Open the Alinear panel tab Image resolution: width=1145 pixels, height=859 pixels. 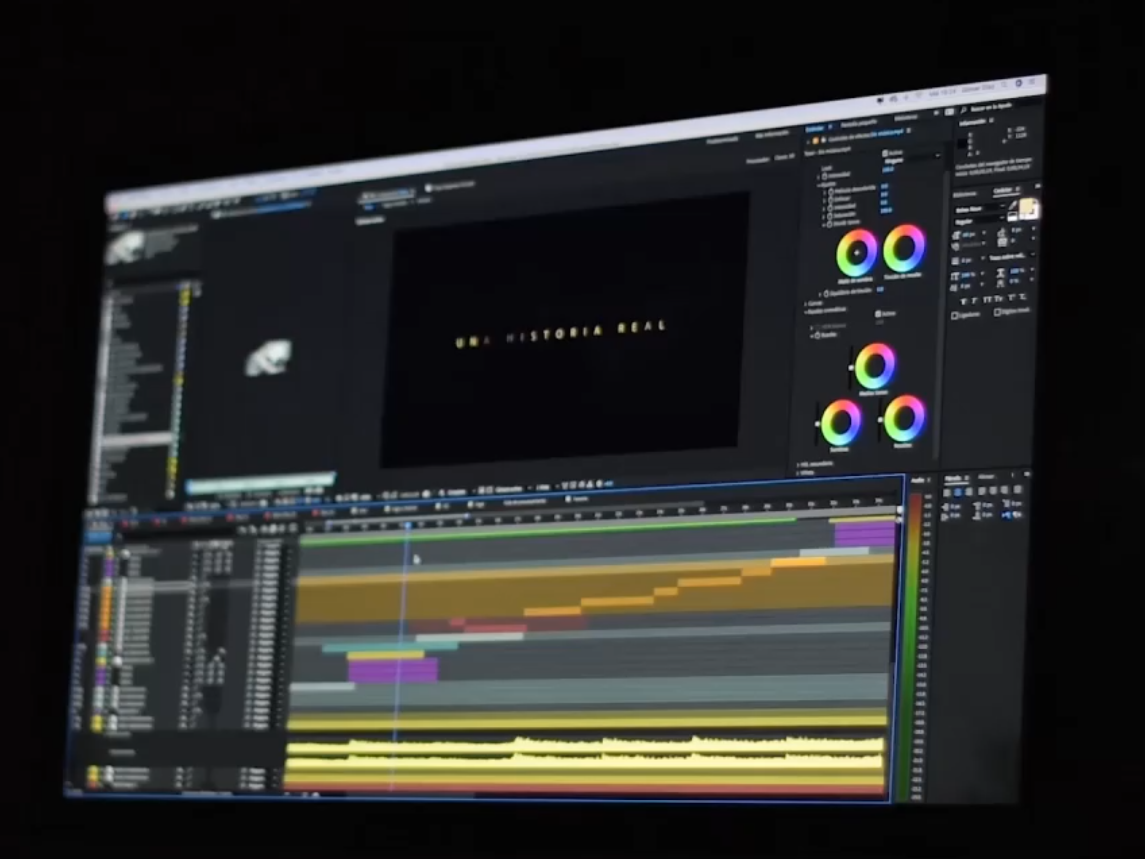(x=986, y=477)
